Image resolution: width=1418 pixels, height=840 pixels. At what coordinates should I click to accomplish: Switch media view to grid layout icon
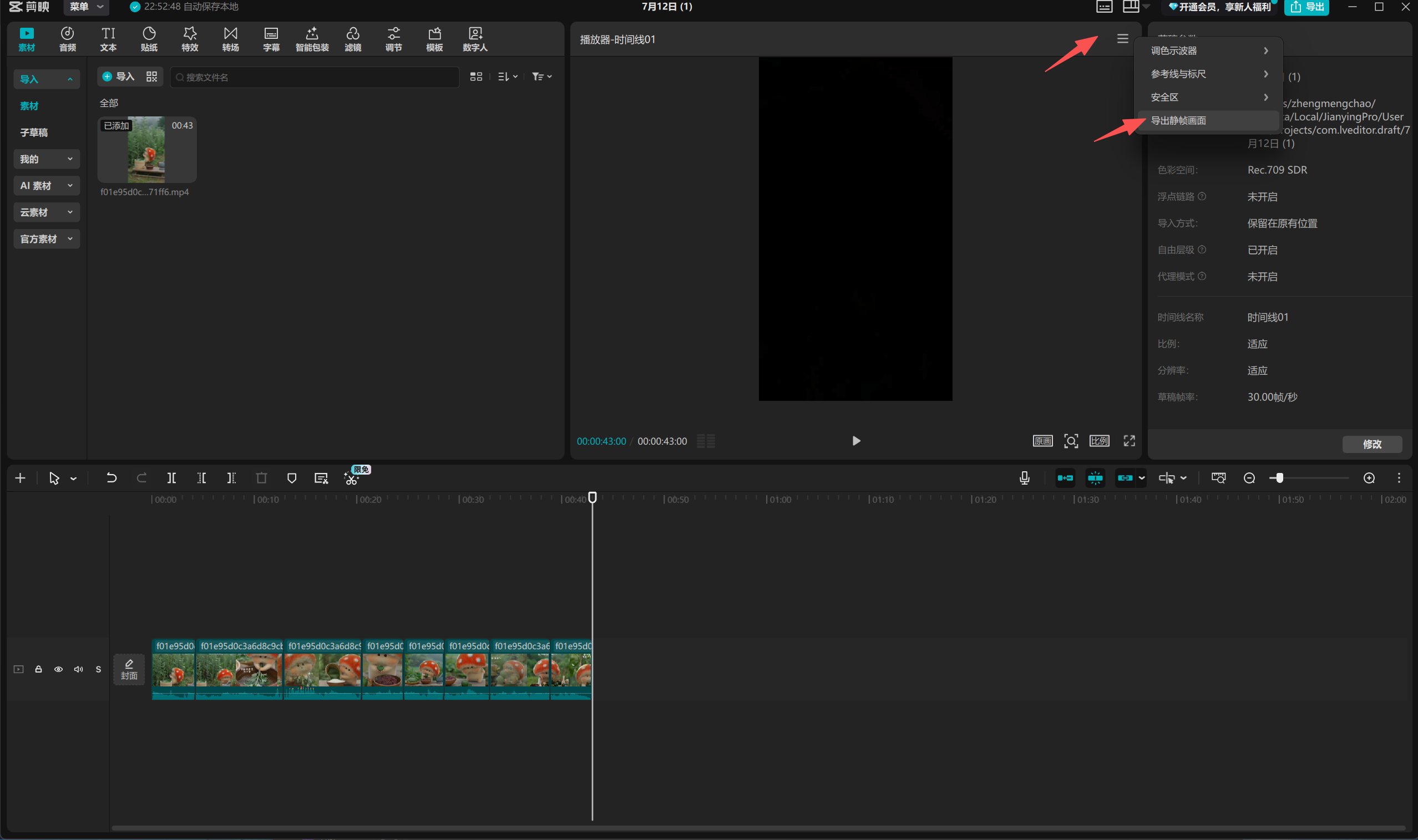pyautogui.click(x=476, y=77)
